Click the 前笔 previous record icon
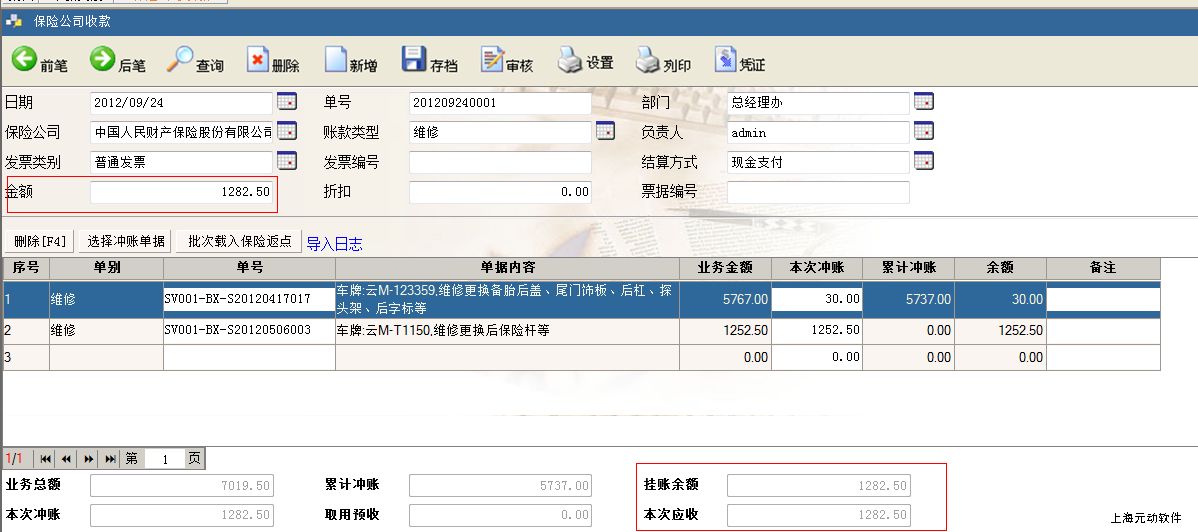This screenshot has height=532, width=1198. coord(24,61)
